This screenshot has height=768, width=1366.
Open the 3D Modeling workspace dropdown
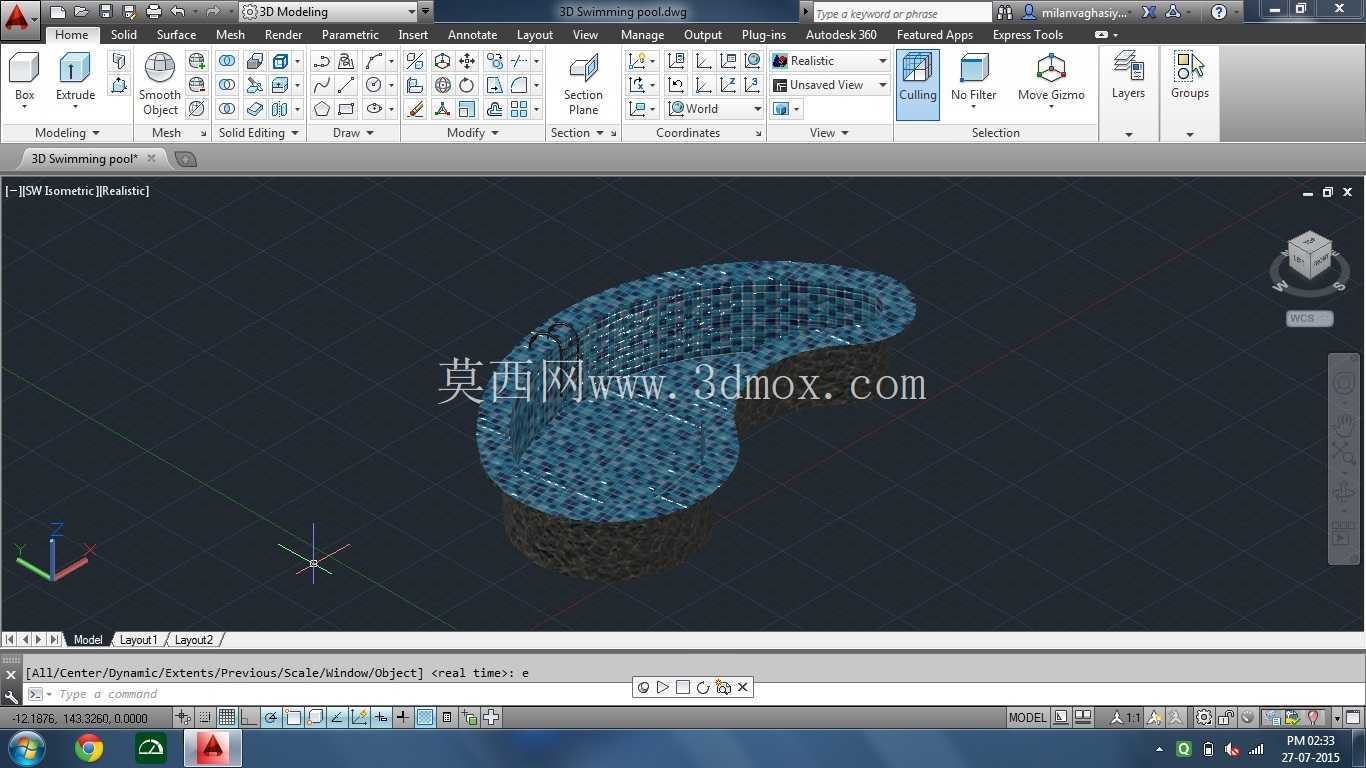(x=329, y=12)
